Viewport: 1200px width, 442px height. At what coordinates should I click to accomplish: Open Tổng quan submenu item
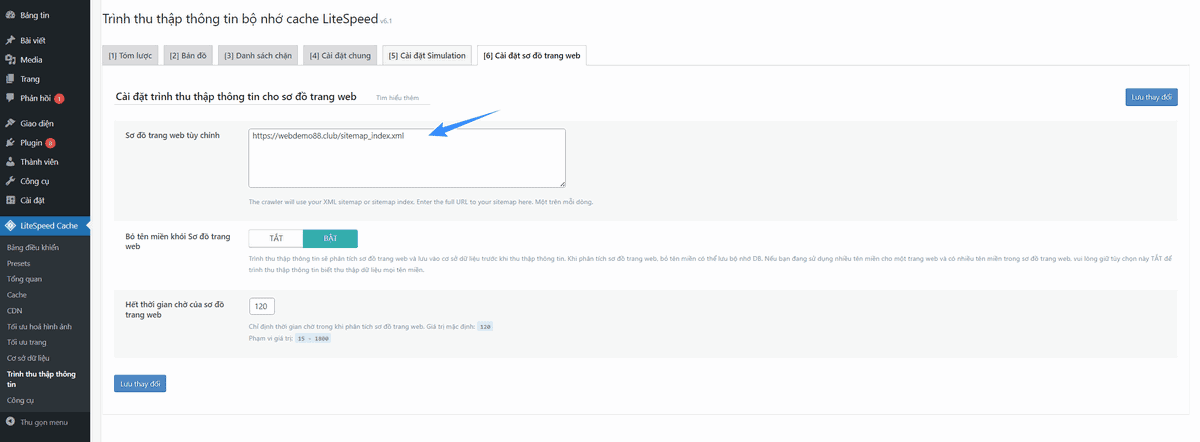24,280
